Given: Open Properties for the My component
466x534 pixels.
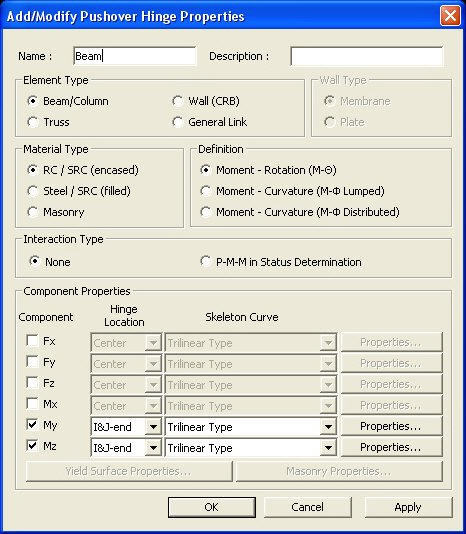Looking at the screenshot, I should click(391, 426).
